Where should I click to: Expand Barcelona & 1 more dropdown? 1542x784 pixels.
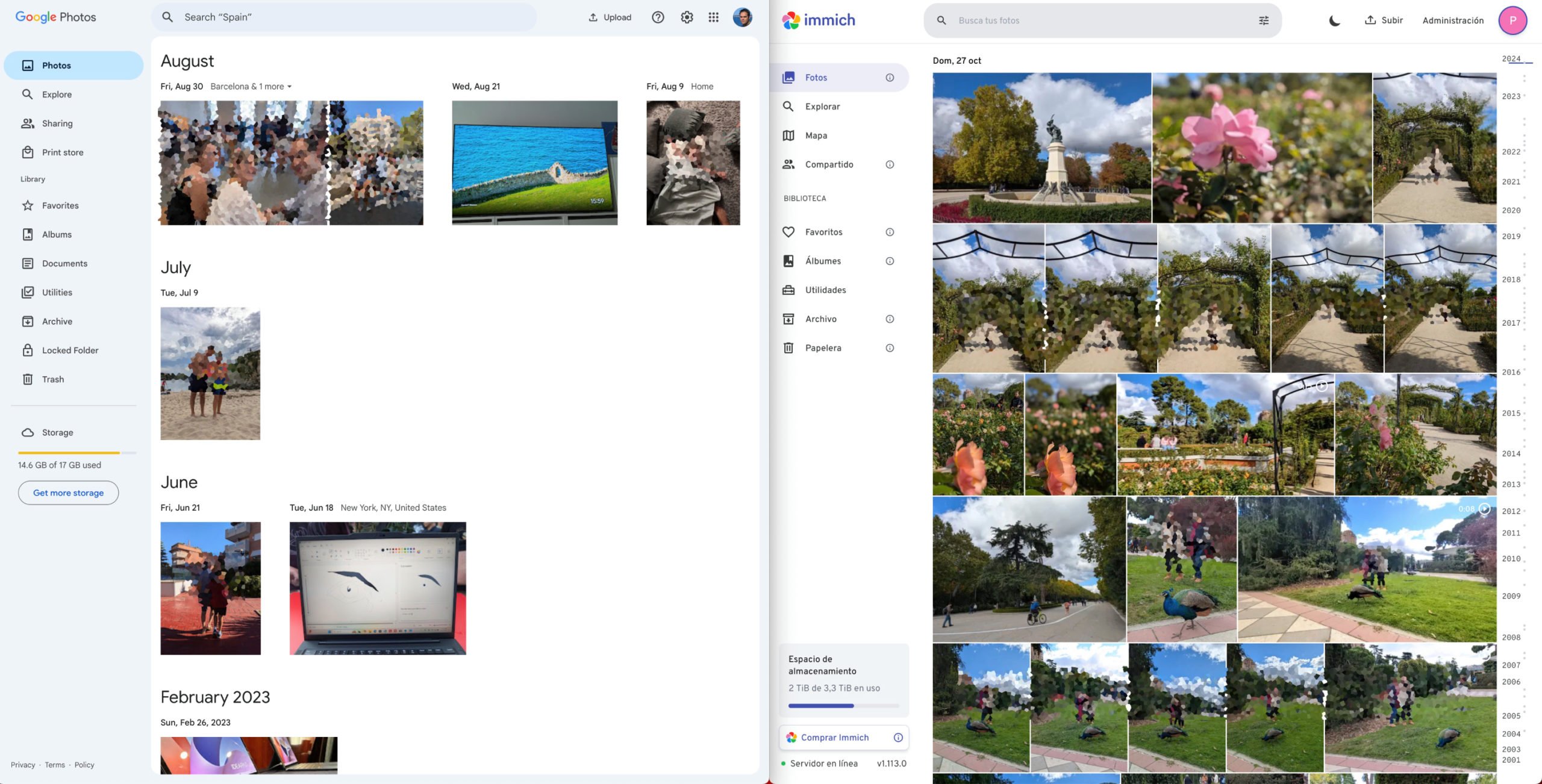tap(289, 87)
